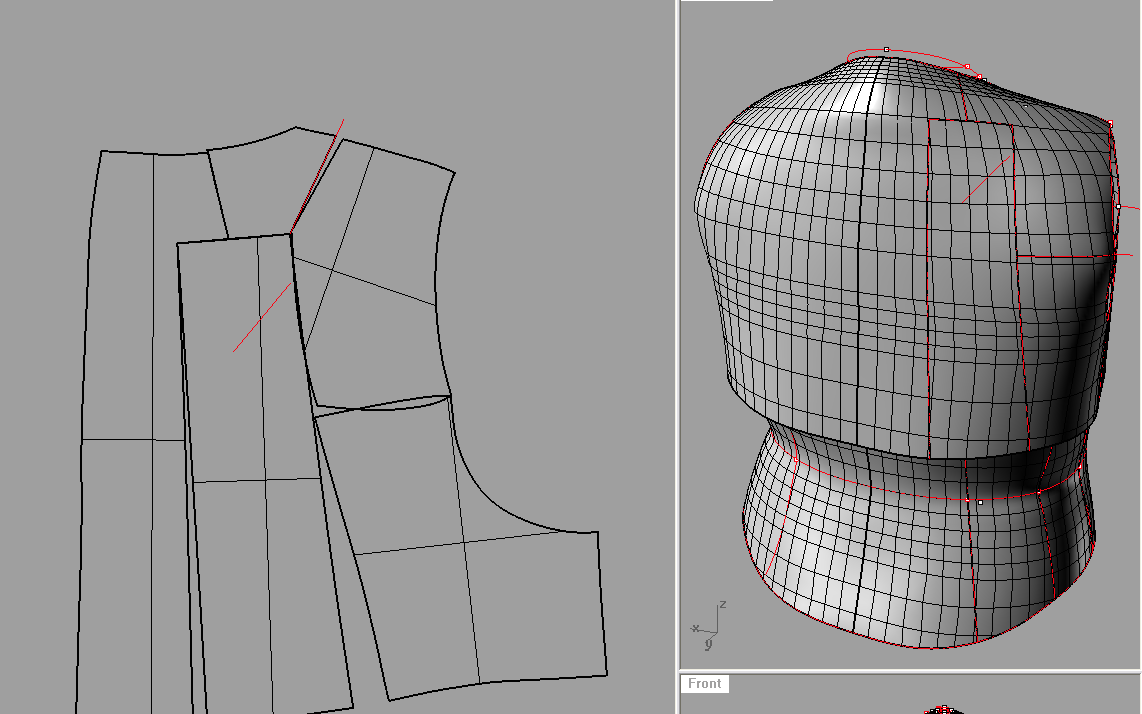Pick the red diagonal line on the mannequin chest
1142x714 pixels.
tap(987, 178)
